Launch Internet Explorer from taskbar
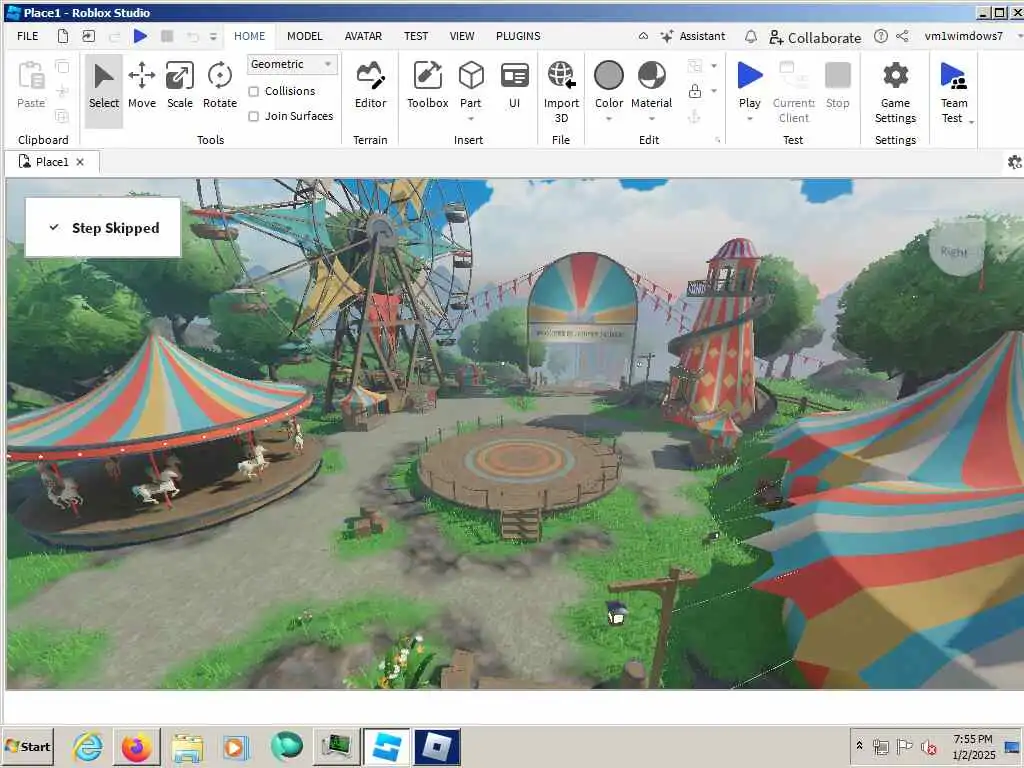Screen dimensions: 1024x768 [x=87, y=746]
